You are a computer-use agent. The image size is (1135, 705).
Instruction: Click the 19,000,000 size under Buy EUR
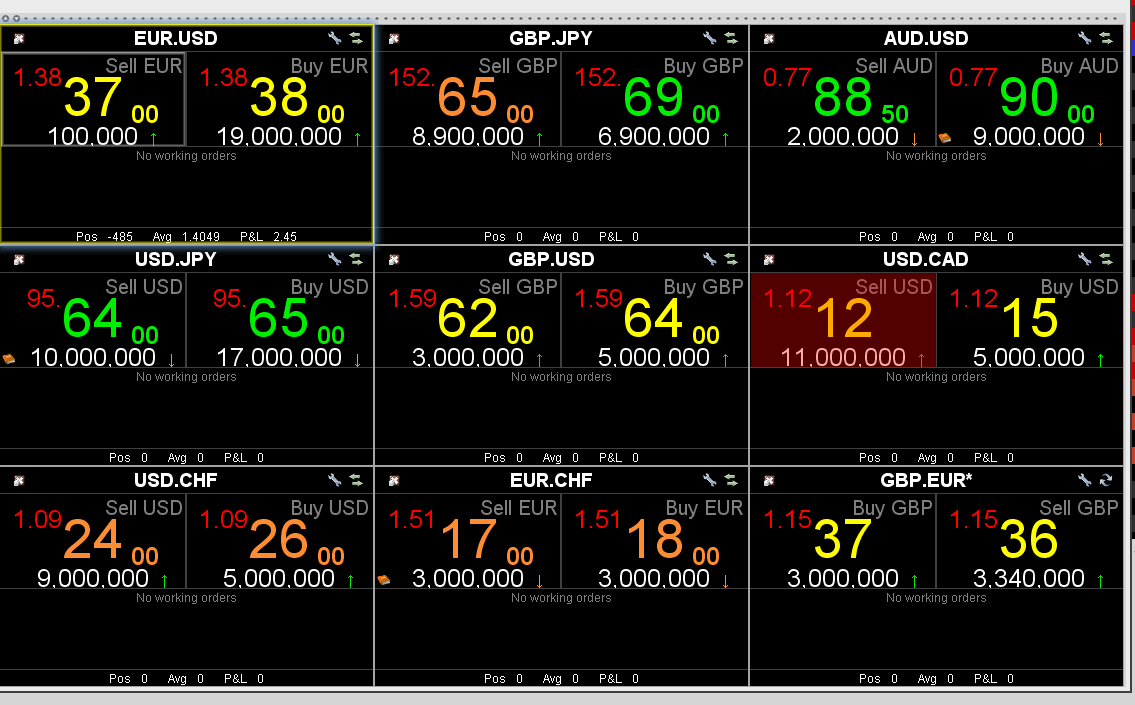pos(279,136)
